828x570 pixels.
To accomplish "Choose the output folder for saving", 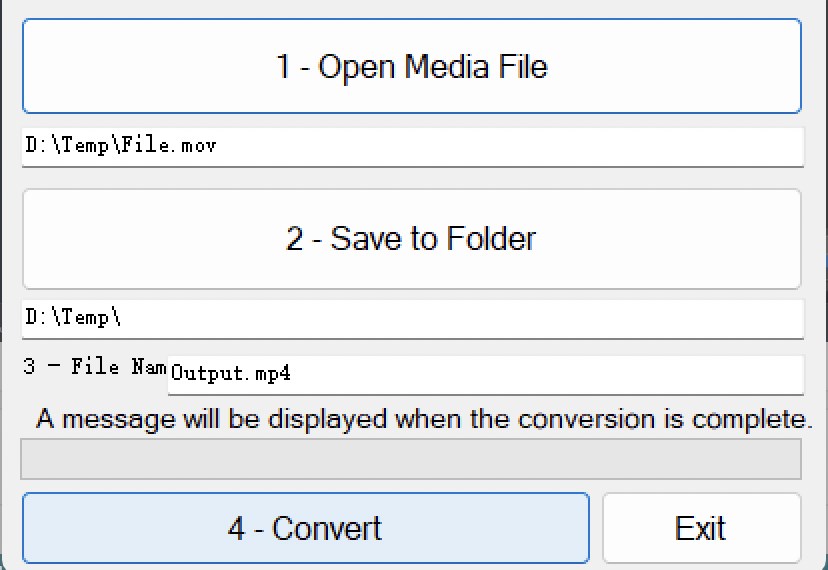I will [x=412, y=239].
